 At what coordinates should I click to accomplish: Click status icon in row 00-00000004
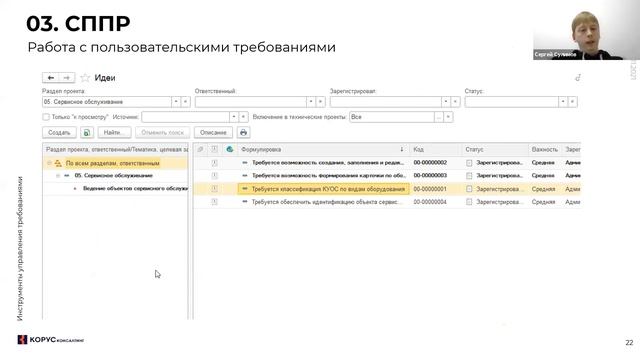point(469,202)
